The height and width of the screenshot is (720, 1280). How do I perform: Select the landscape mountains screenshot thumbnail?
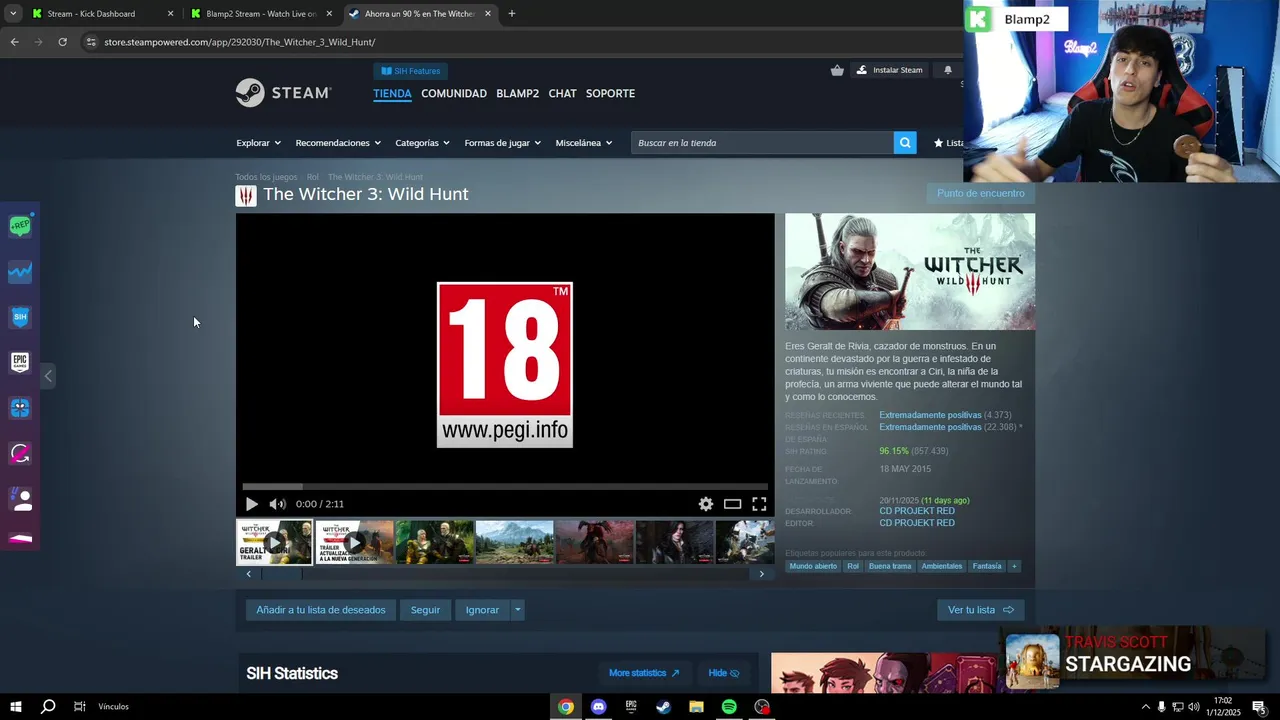[514, 542]
